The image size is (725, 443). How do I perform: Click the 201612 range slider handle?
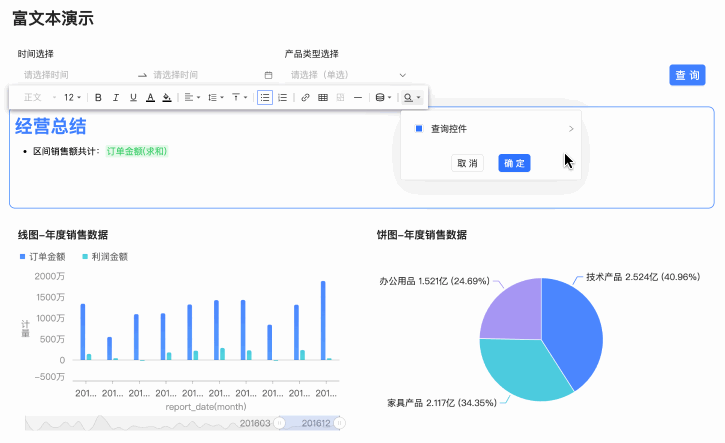(x=339, y=423)
